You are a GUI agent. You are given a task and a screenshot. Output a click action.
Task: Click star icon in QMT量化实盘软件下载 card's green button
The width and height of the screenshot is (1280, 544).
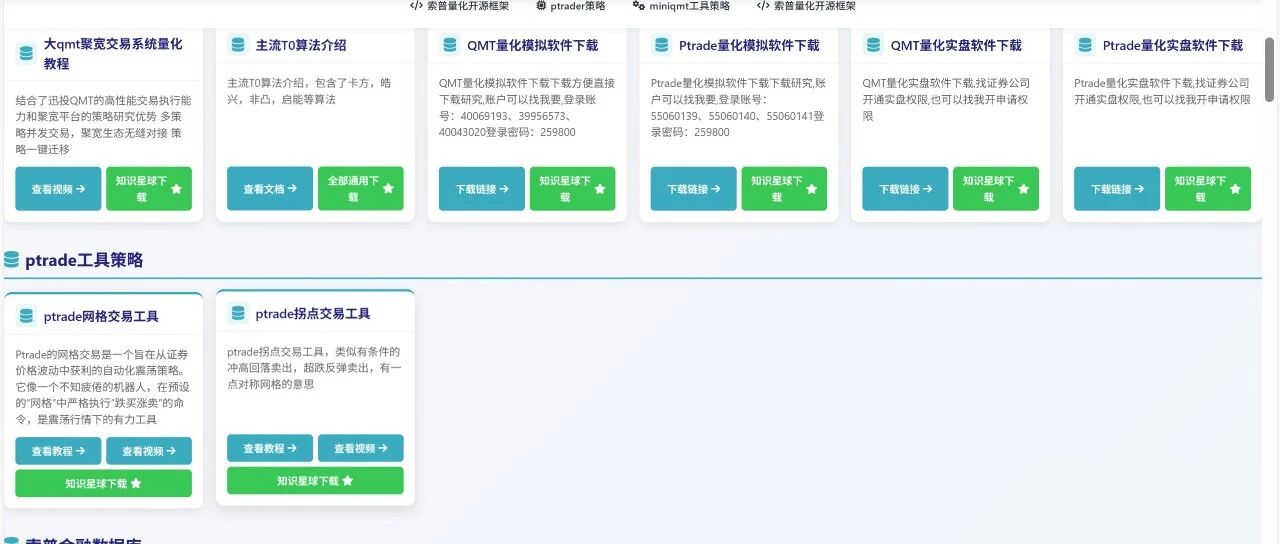1024,188
